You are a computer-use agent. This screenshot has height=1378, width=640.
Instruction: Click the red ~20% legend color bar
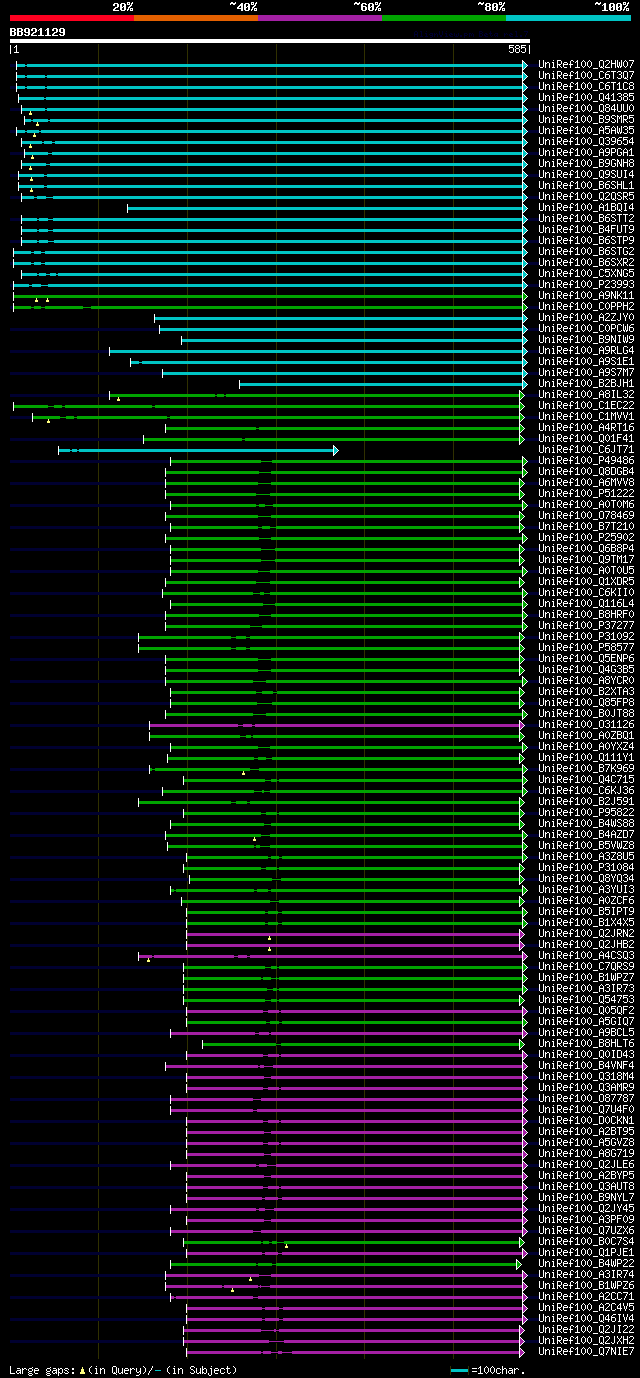(72, 18)
